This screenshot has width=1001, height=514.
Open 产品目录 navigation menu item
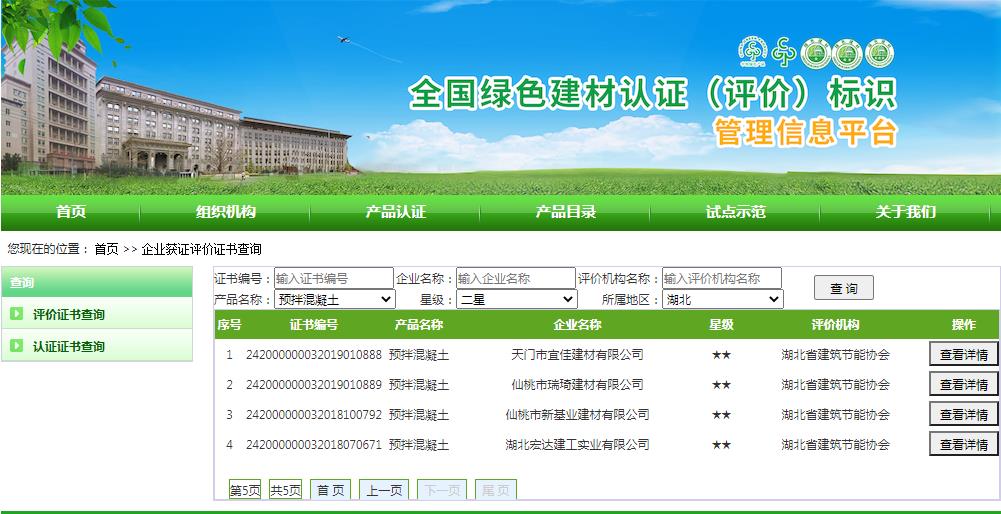click(565, 211)
